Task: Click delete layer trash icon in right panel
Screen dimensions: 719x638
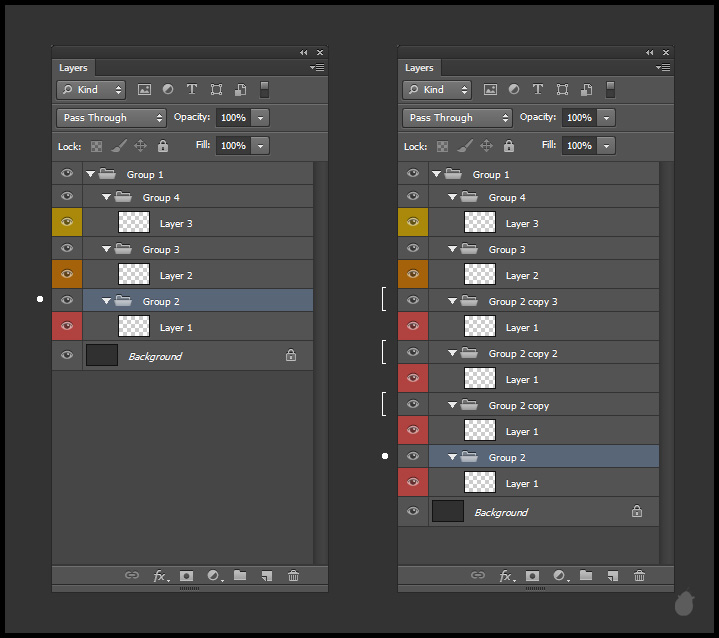Action: coord(639,576)
